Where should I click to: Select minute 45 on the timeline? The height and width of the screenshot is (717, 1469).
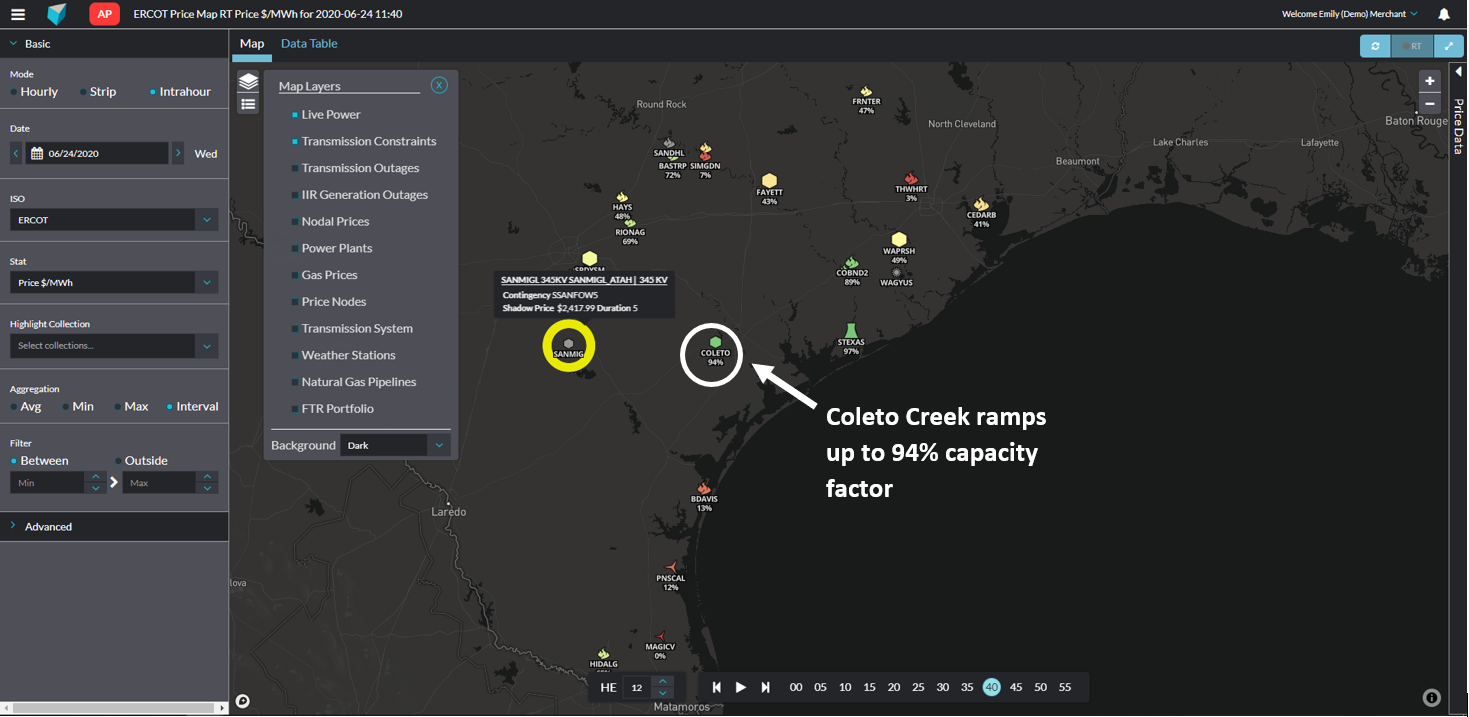1016,687
